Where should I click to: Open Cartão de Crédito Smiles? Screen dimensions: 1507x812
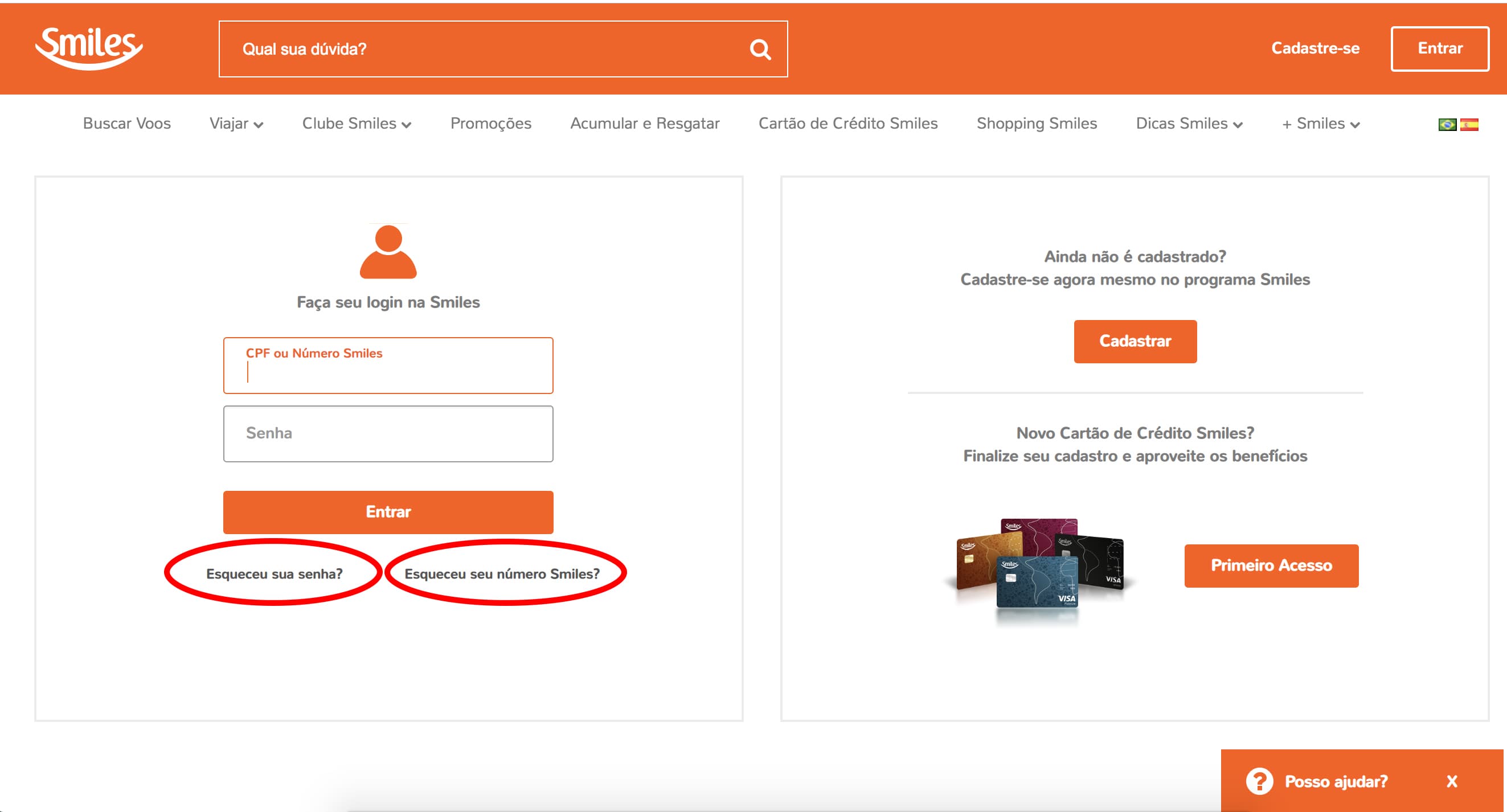tap(847, 124)
